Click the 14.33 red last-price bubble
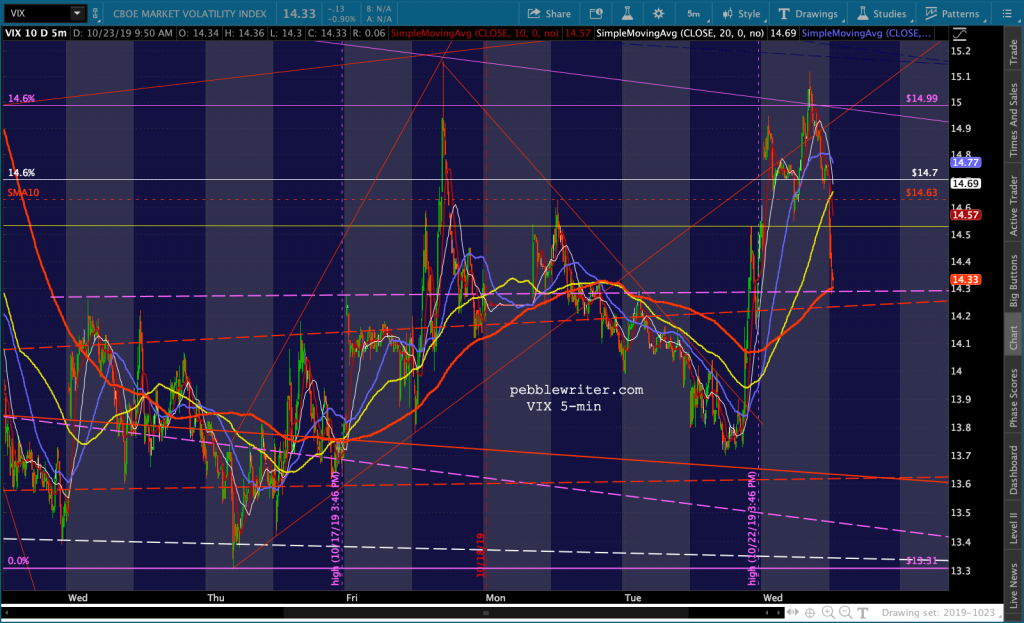1024x623 pixels. point(965,280)
